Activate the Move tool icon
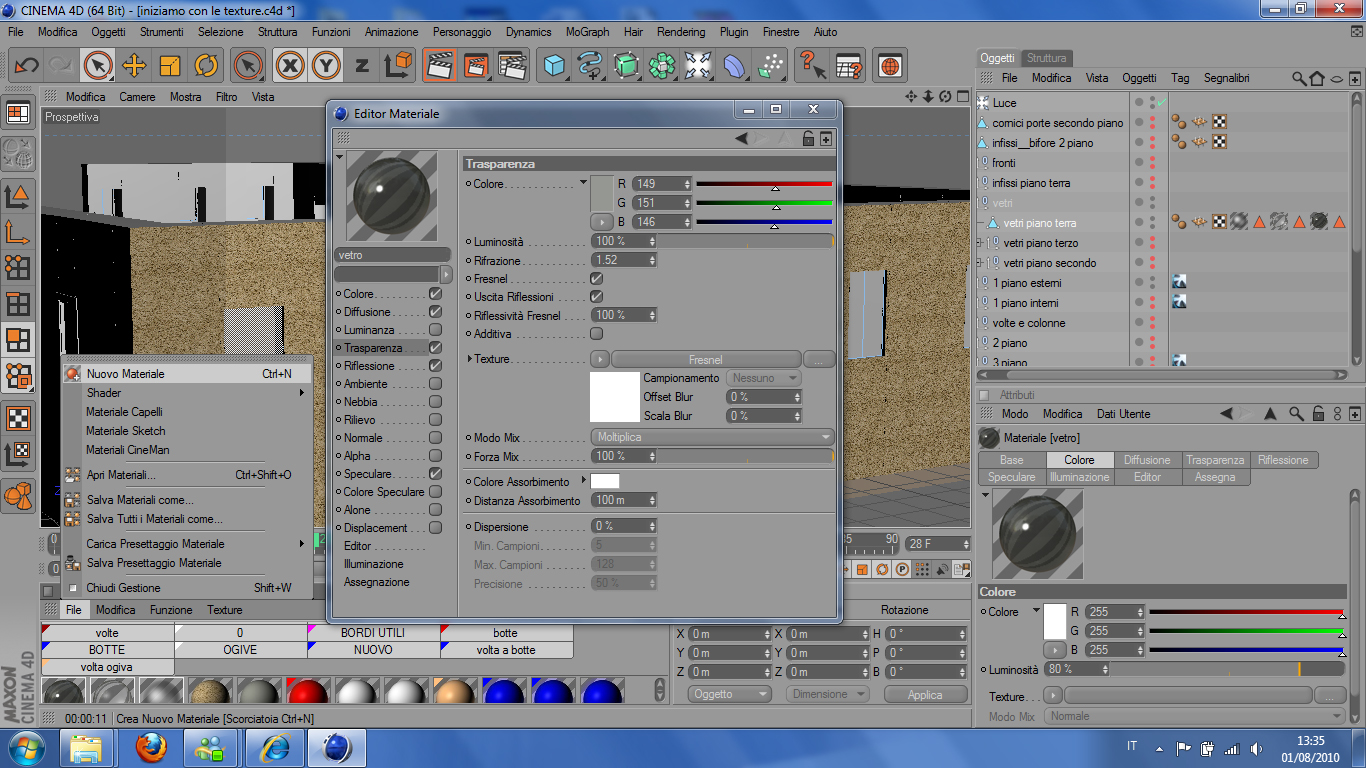The image size is (1366, 768). pyautogui.click(x=134, y=66)
